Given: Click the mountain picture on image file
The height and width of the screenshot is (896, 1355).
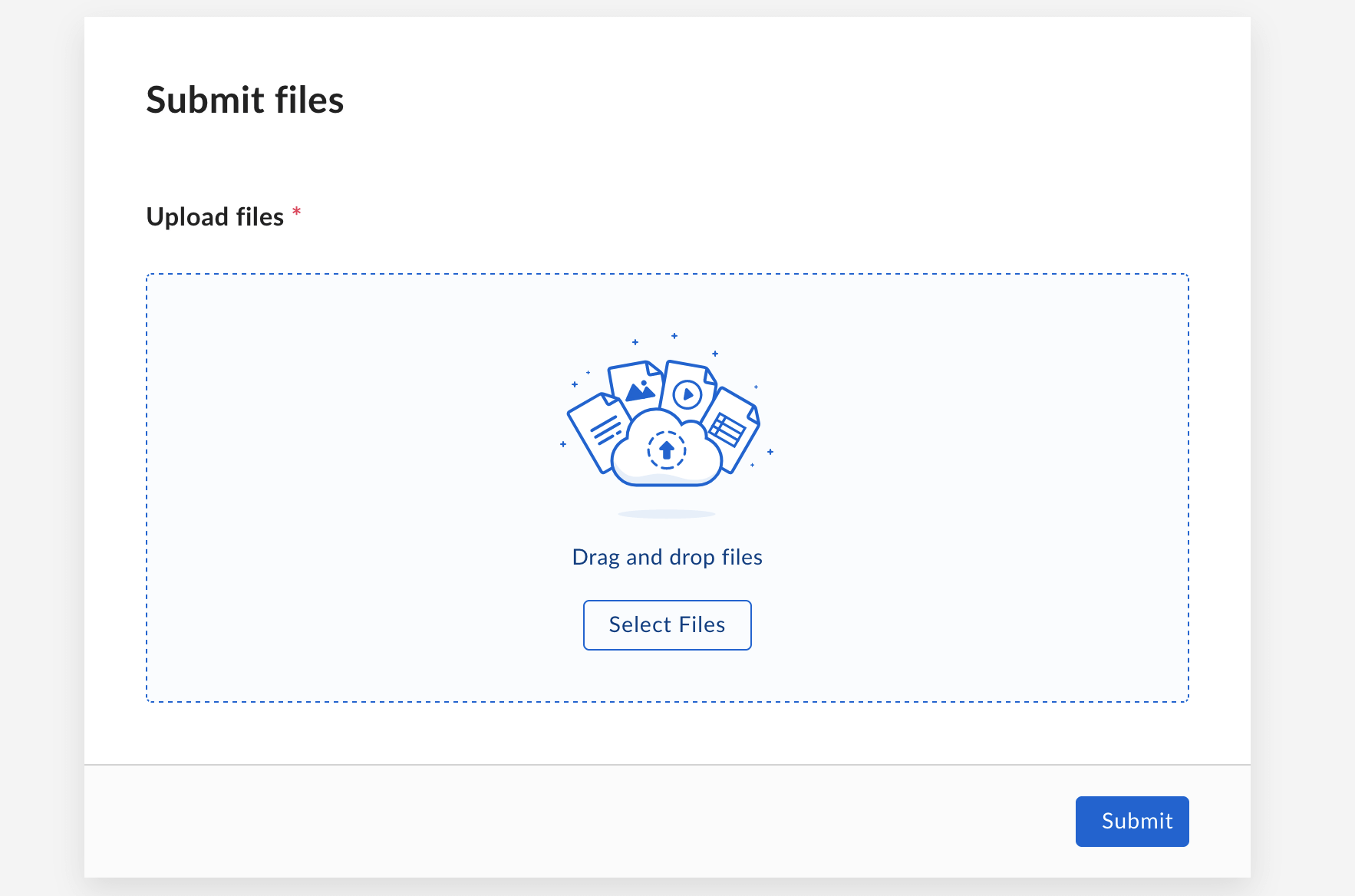Looking at the screenshot, I should pyautogui.click(x=641, y=391).
